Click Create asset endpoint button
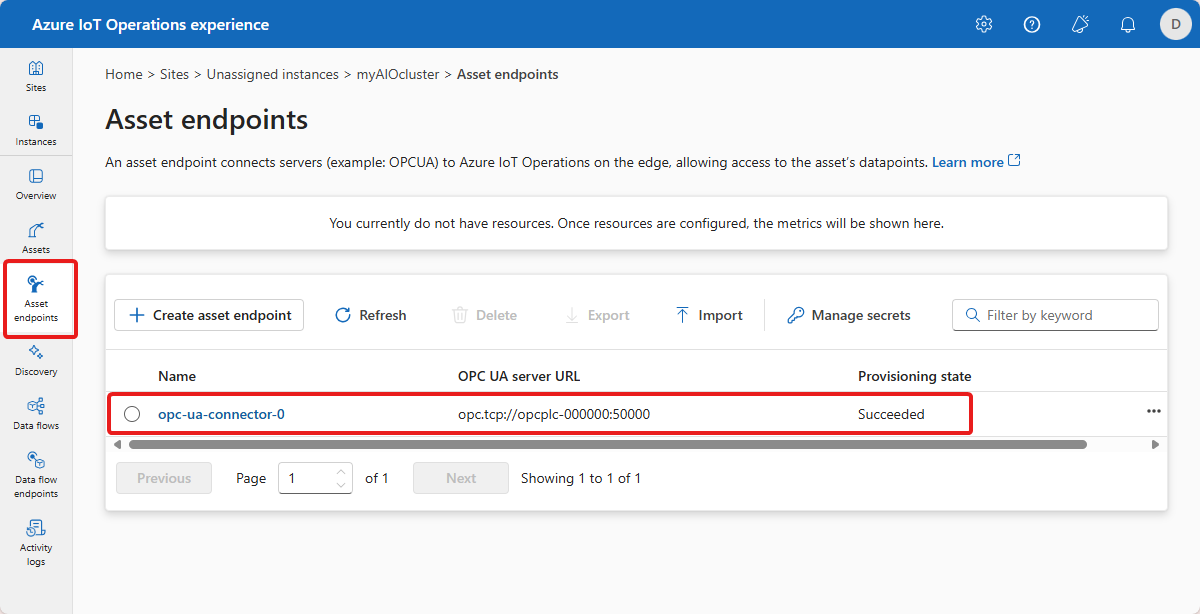 point(209,315)
